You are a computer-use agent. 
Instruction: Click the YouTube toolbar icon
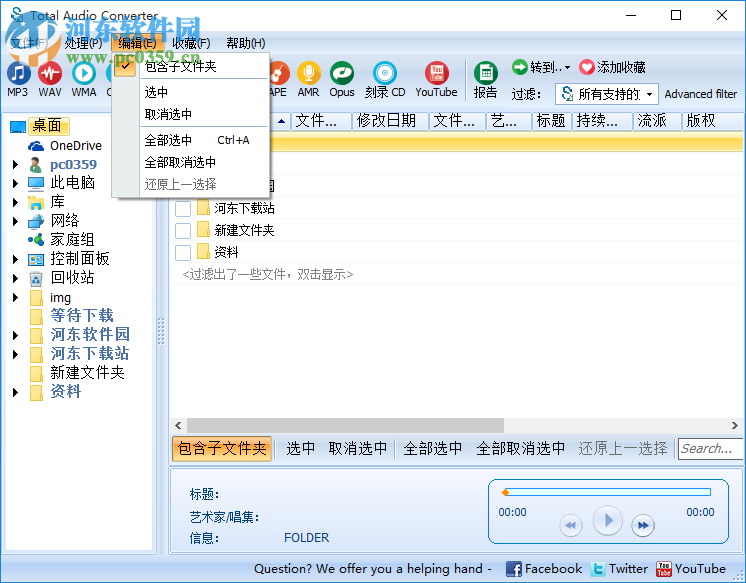[436, 79]
